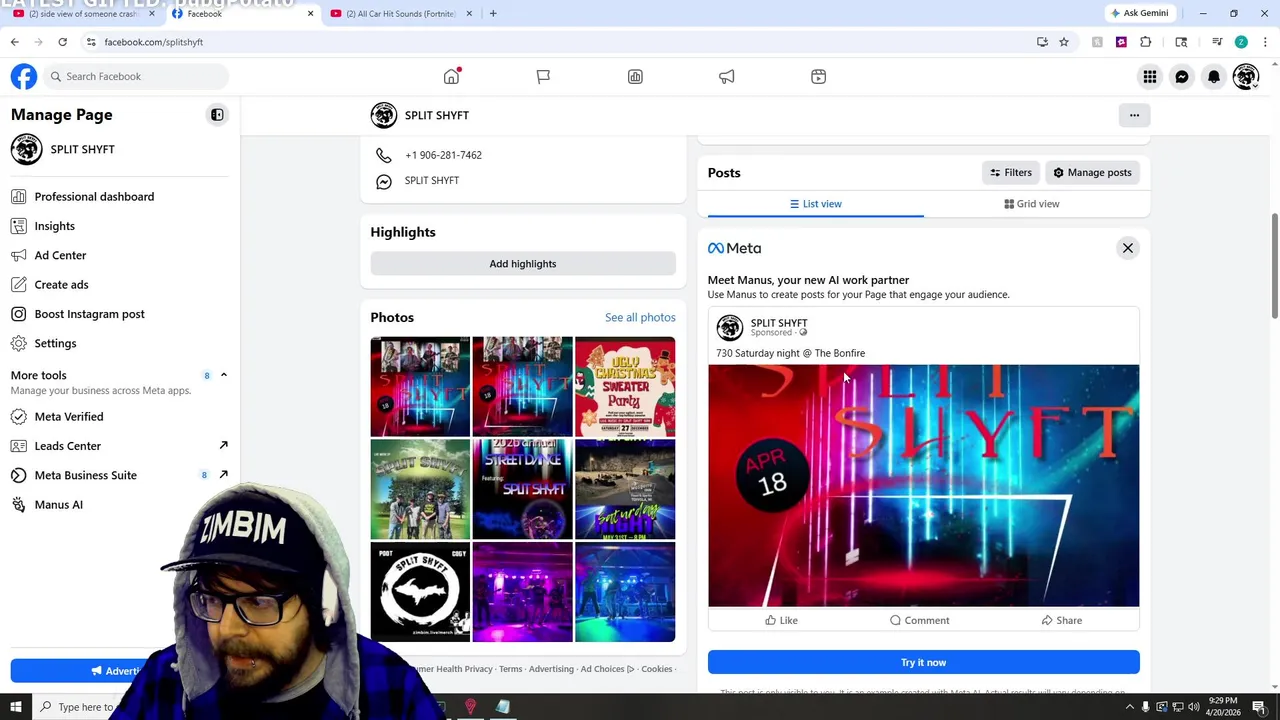
Task: Click Try it now button
Action: 923,662
